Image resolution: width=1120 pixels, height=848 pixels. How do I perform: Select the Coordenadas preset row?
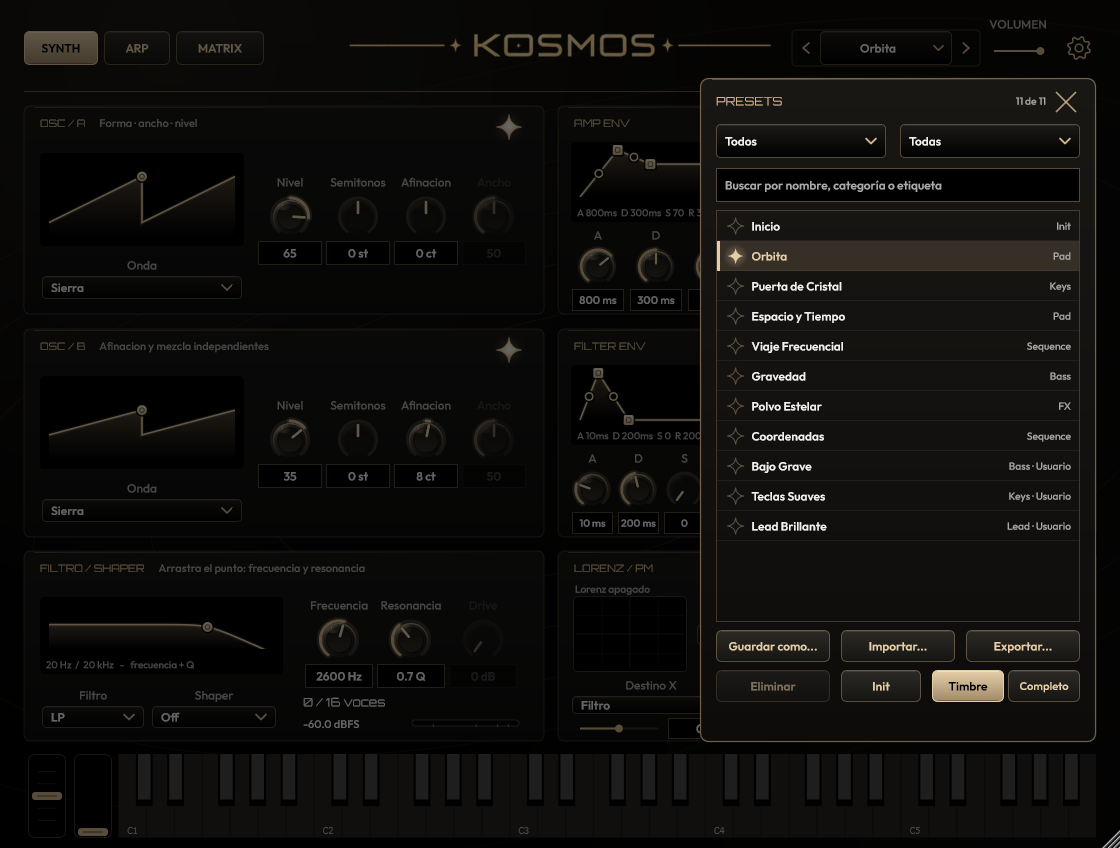898,437
